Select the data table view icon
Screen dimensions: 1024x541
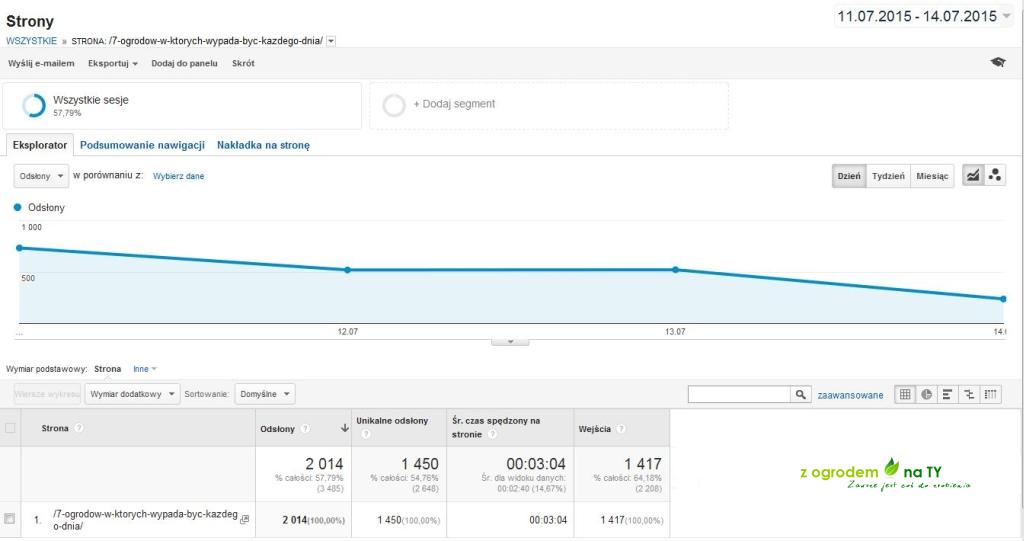click(x=905, y=395)
